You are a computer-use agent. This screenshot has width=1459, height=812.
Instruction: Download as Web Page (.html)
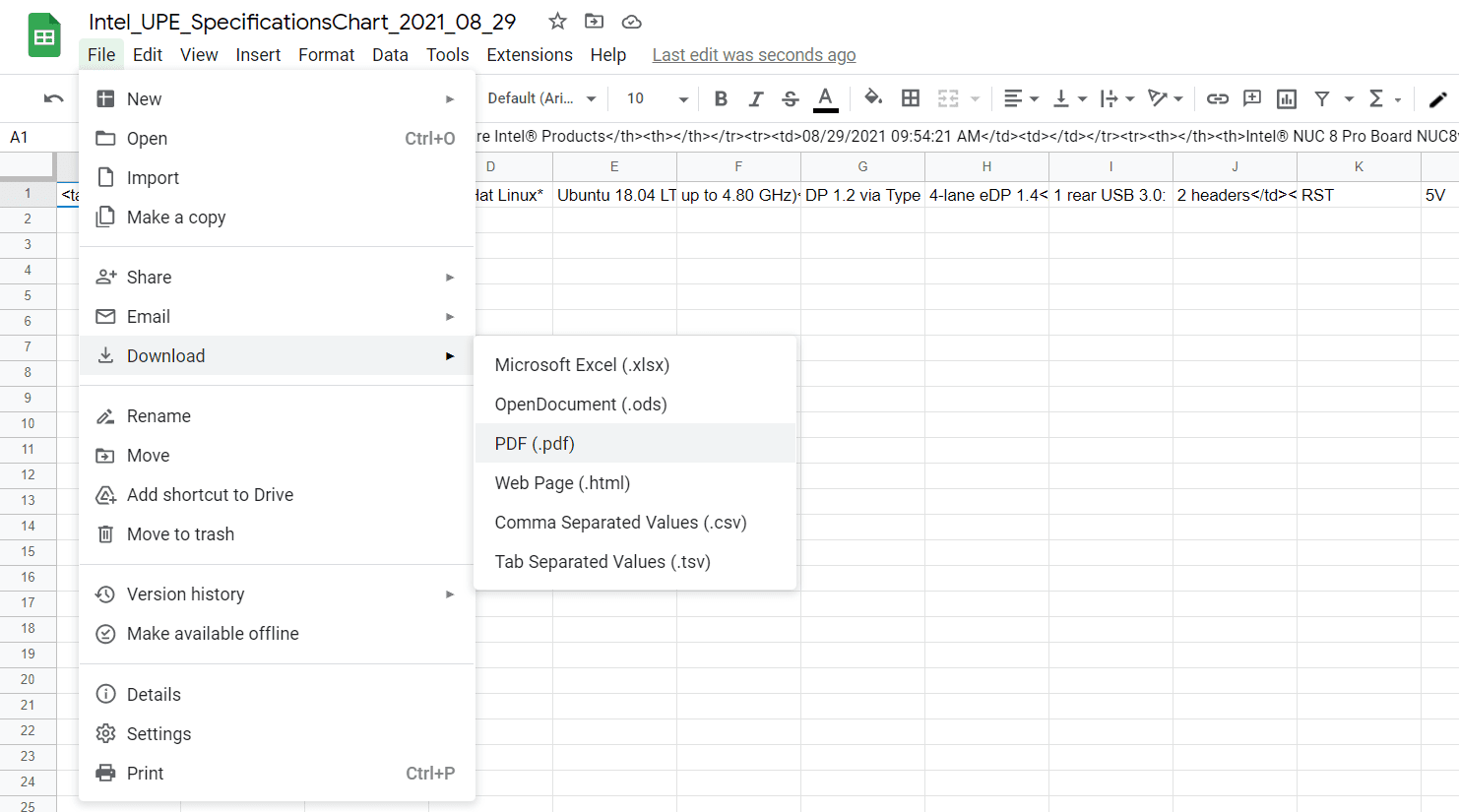635,482
